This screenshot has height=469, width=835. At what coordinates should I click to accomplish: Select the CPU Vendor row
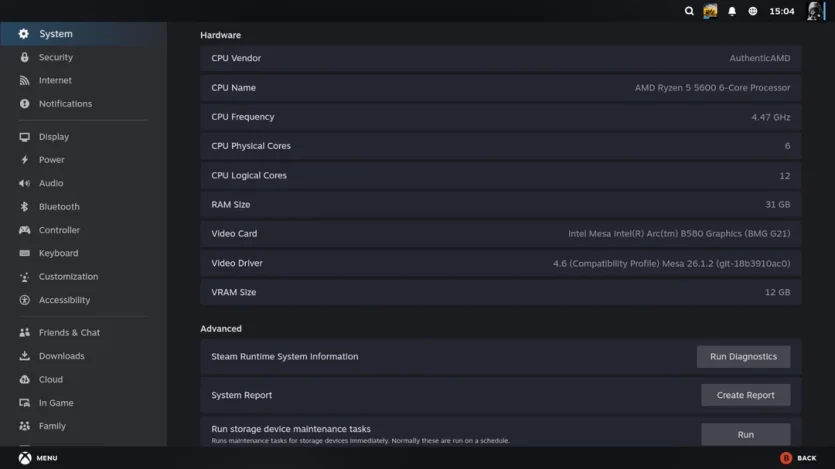[501, 58]
